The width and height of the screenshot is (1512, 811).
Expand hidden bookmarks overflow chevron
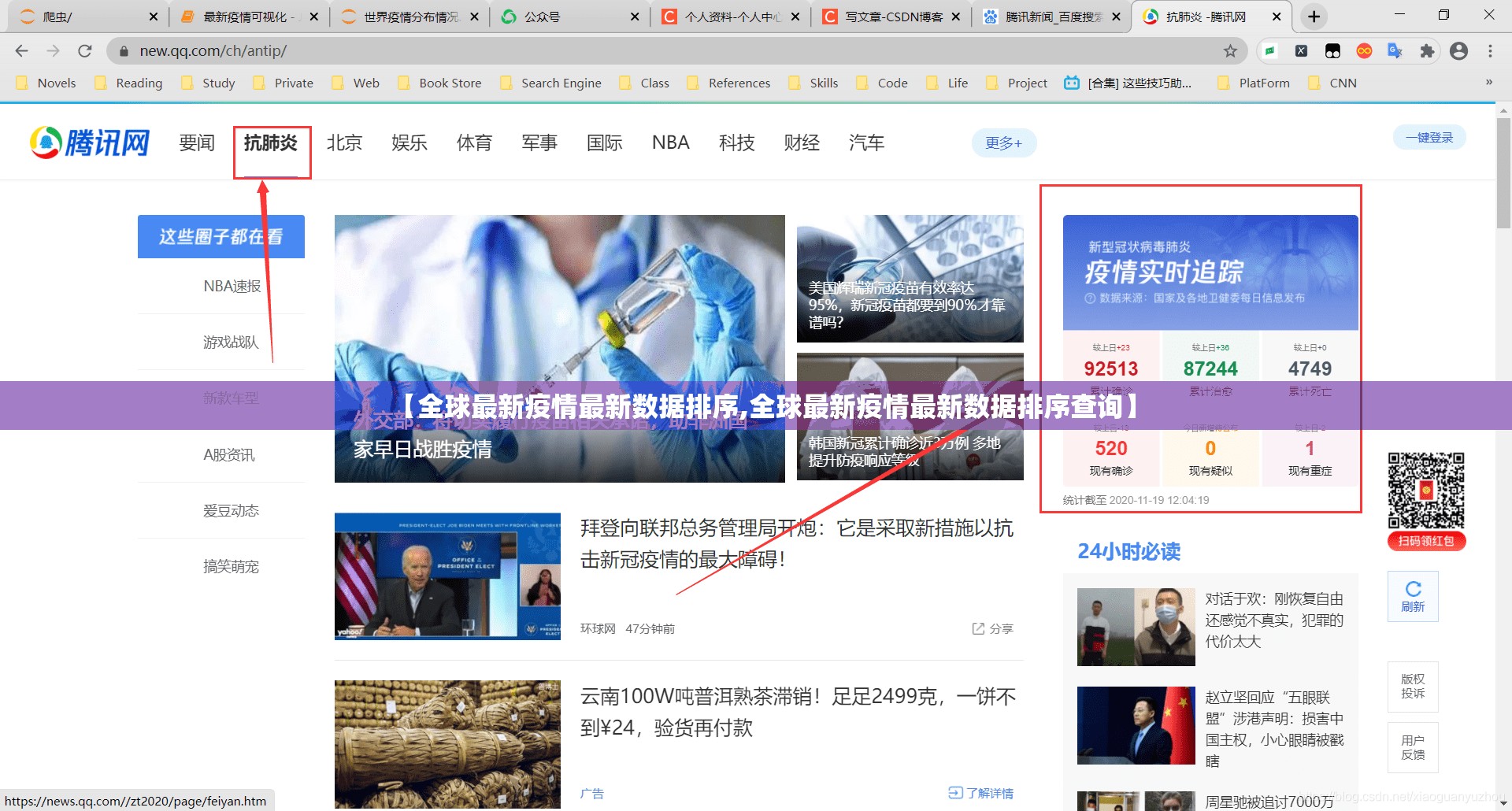(1488, 83)
